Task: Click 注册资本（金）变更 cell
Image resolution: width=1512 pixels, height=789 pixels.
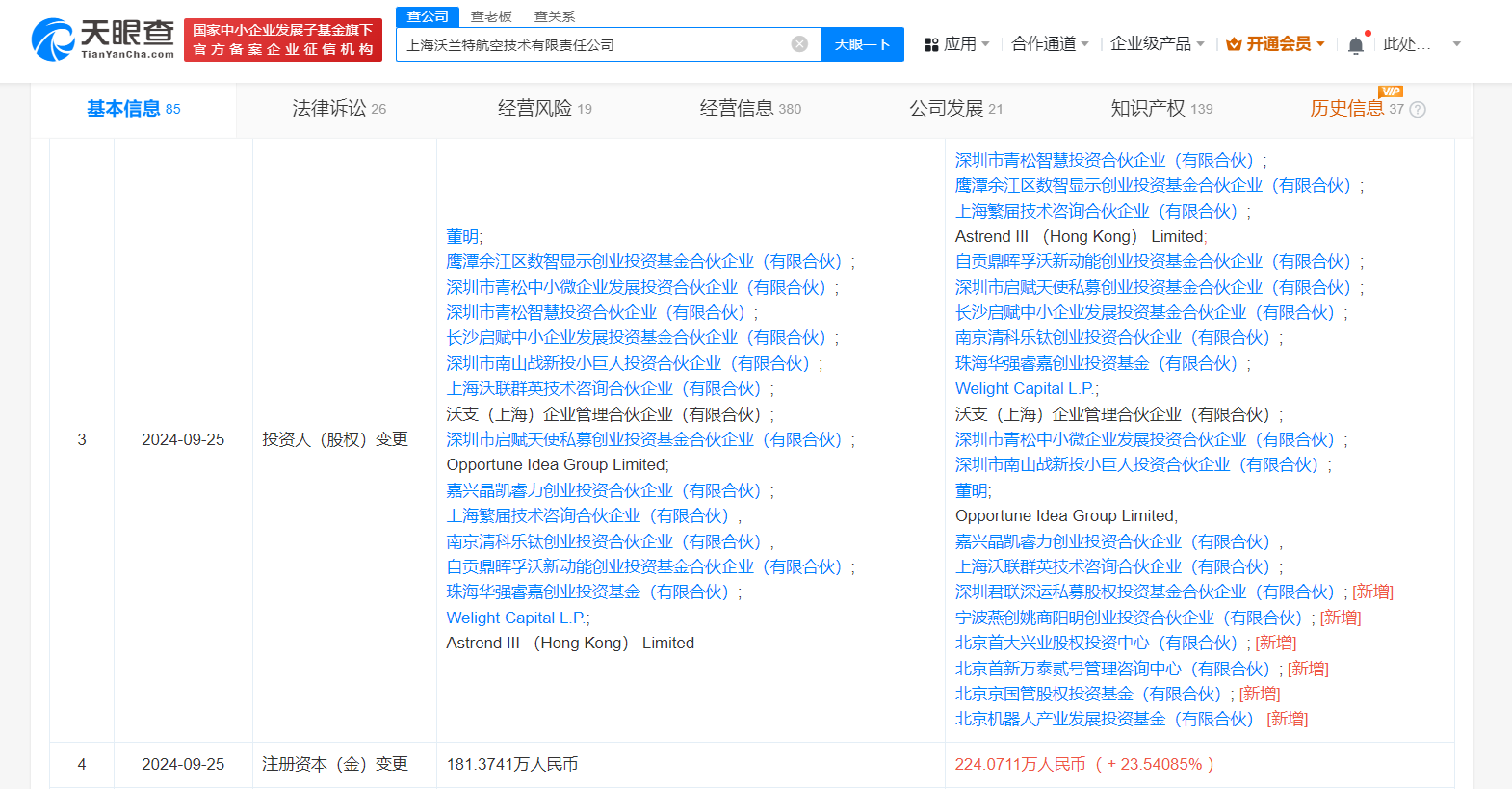Action: [x=335, y=764]
